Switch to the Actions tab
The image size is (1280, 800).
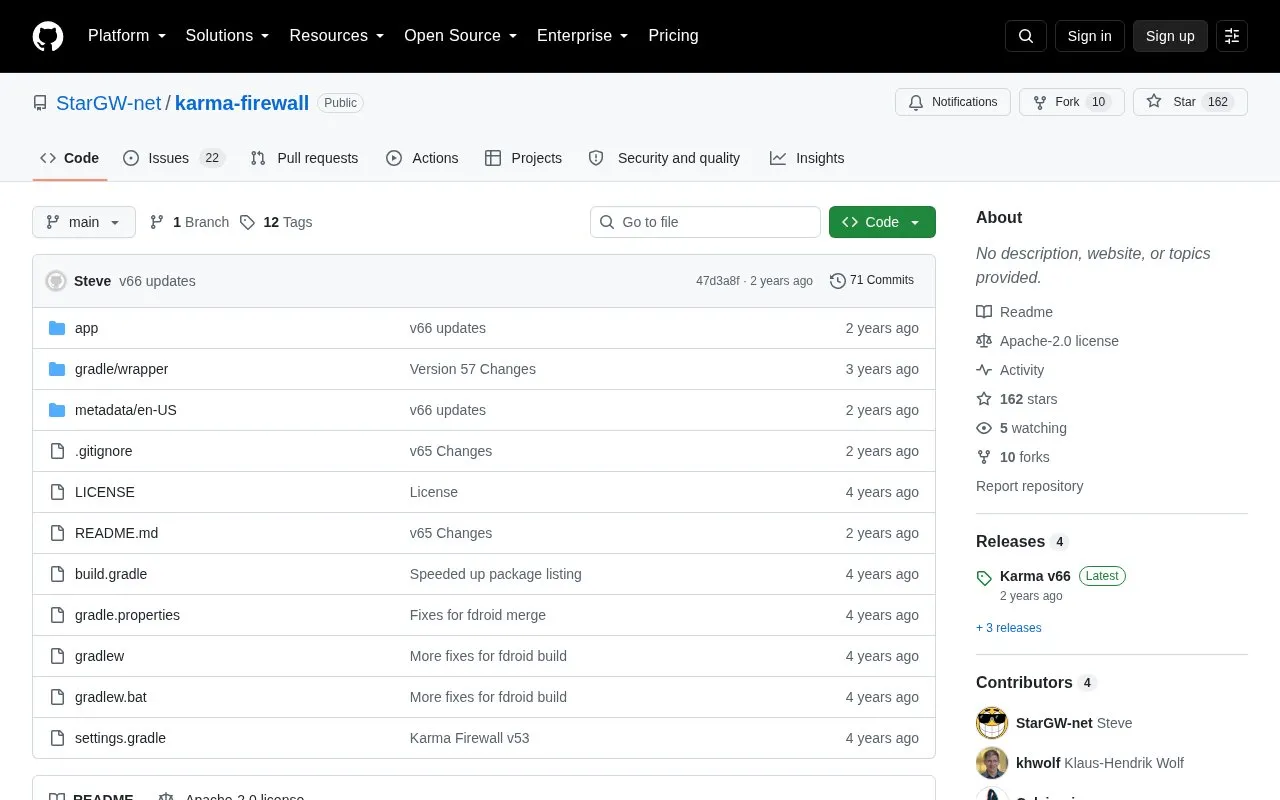tap(422, 158)
